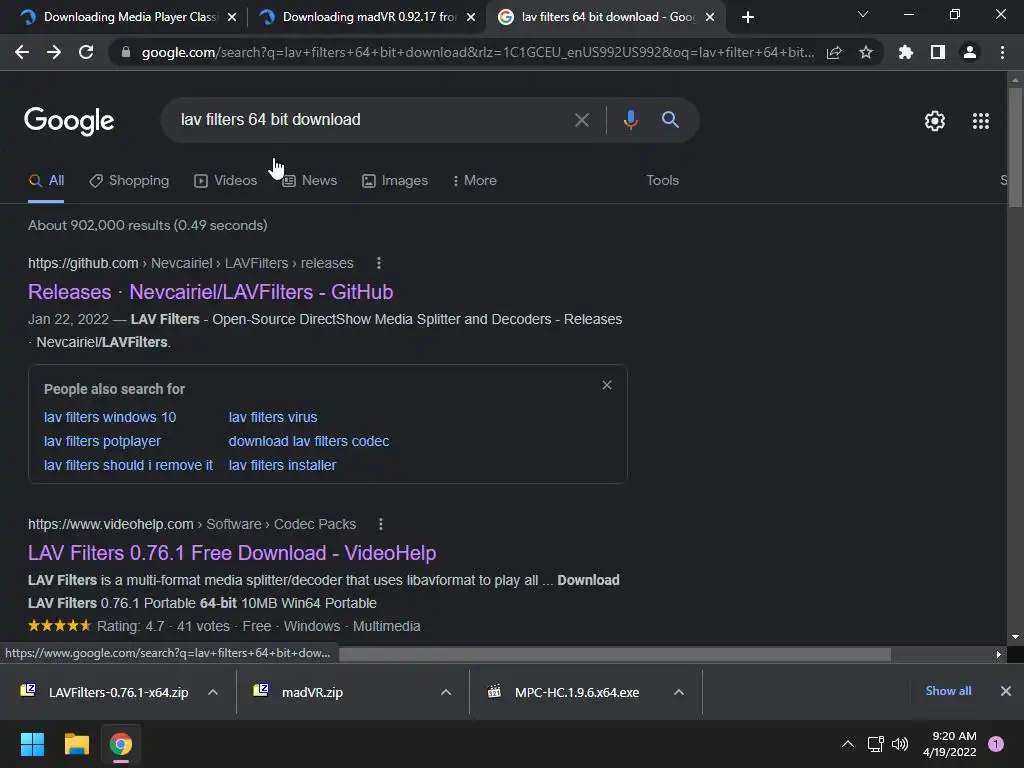Search lav filters virus

273,417
